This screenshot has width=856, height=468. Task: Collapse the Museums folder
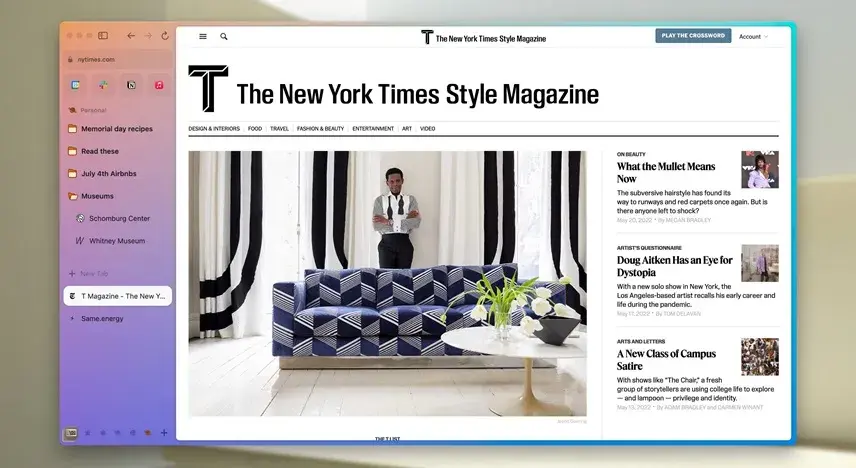(96, 196)
